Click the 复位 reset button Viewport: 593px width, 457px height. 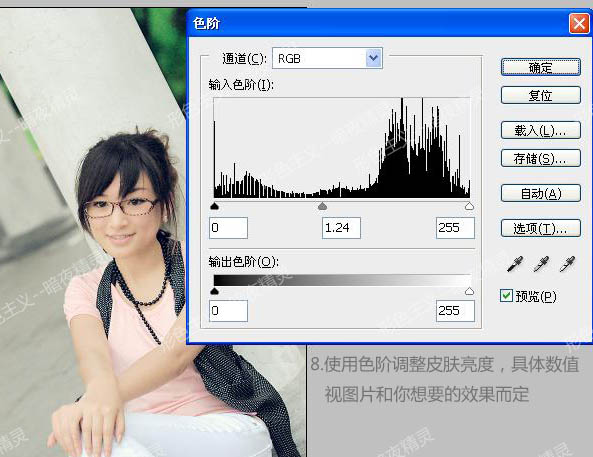pos(541,95)
